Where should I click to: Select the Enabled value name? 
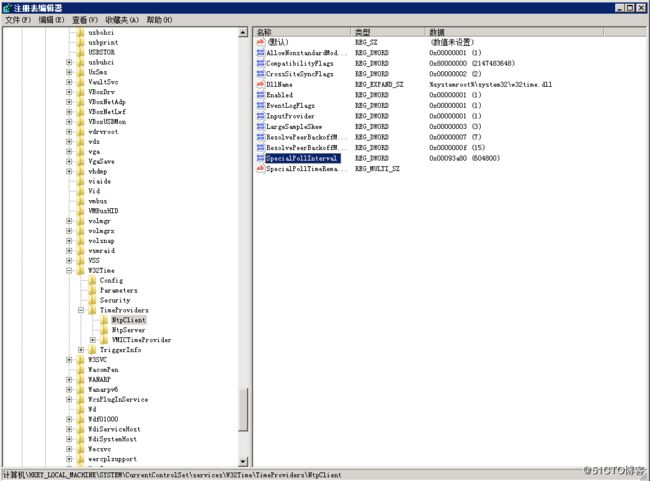[x=279, y=95]
